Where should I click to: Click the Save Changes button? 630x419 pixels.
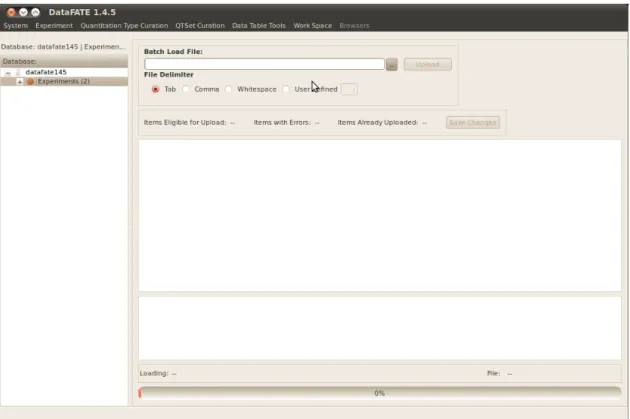pyautogui.click(x=472, y=123)
